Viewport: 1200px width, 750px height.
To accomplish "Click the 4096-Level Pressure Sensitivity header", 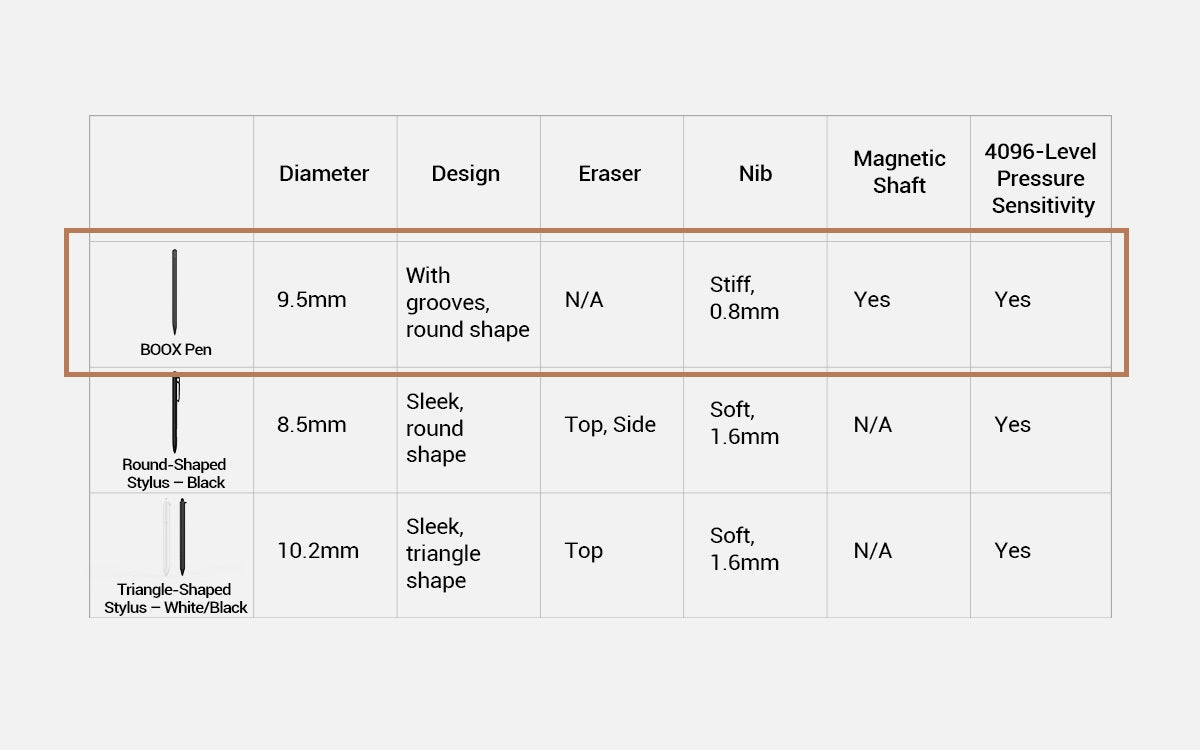I will [1041, 178].
